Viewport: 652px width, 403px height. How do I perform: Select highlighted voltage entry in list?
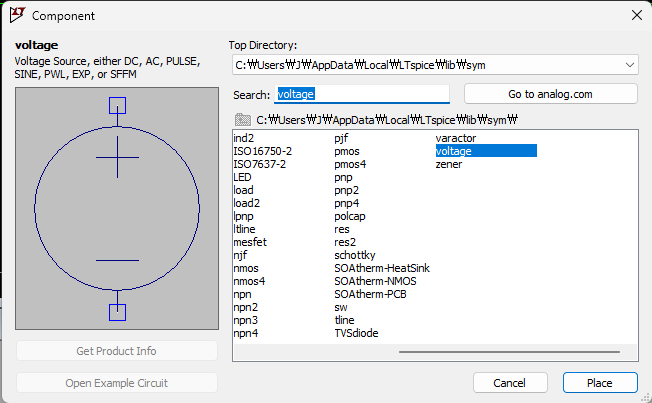(x=486, y=151)
